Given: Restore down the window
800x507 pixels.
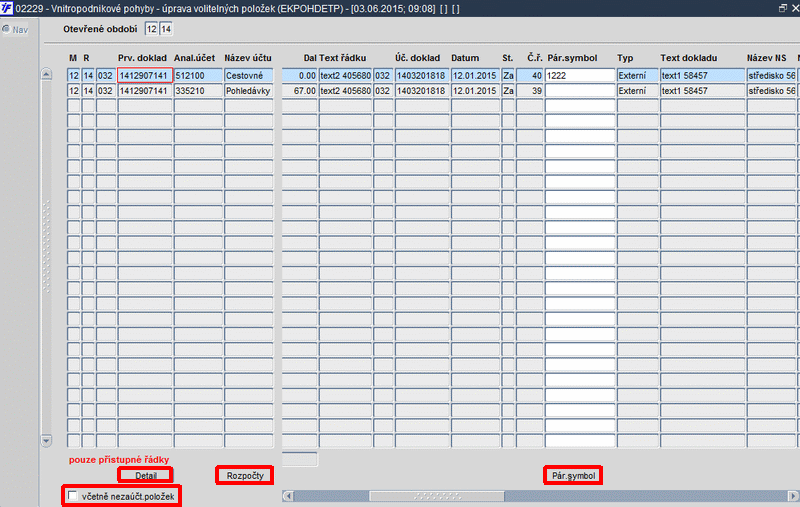Looking at the screenshot, I should pos(783,8).
